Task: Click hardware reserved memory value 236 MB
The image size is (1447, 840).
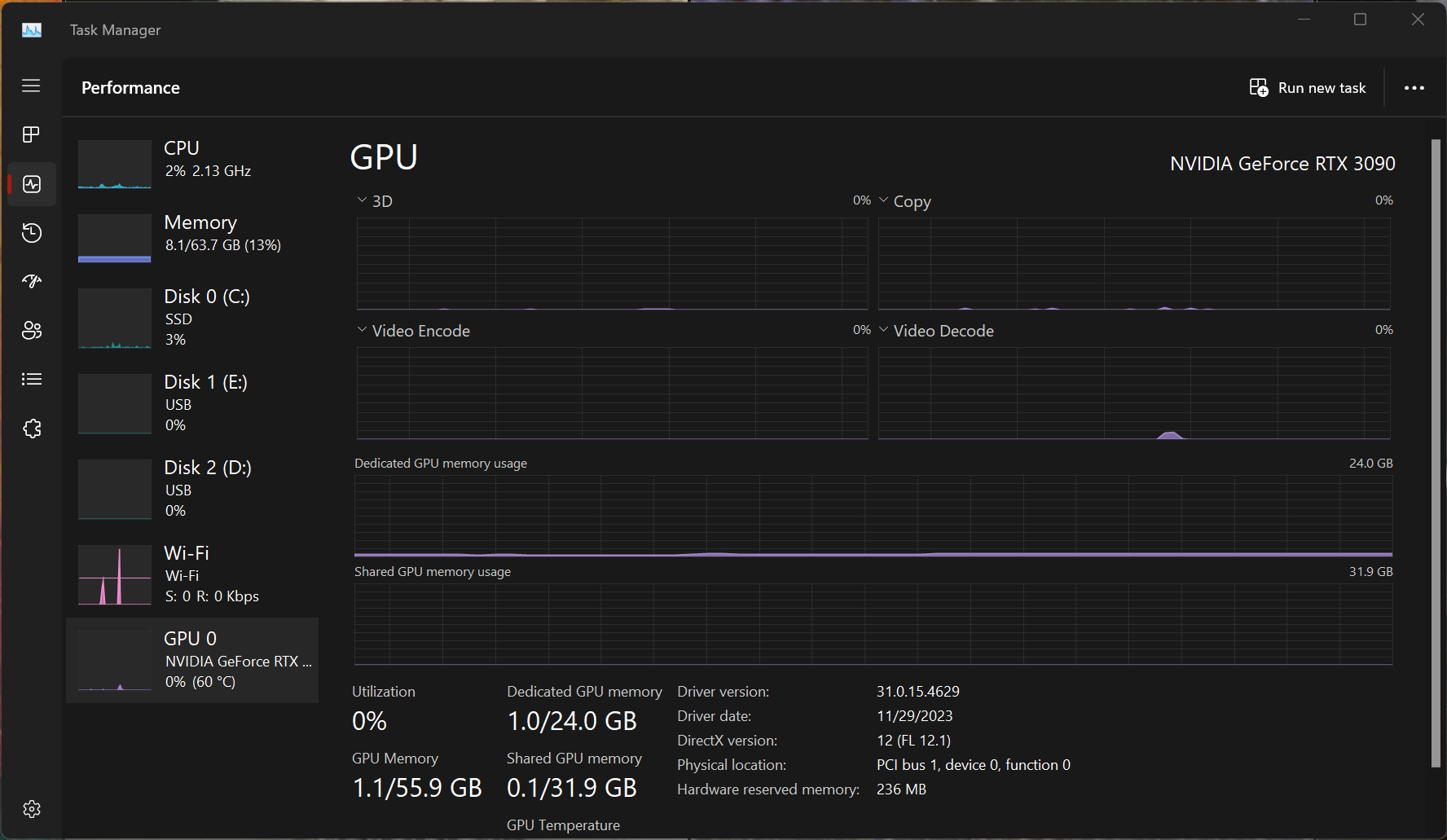Action: [x=902, y=789]
